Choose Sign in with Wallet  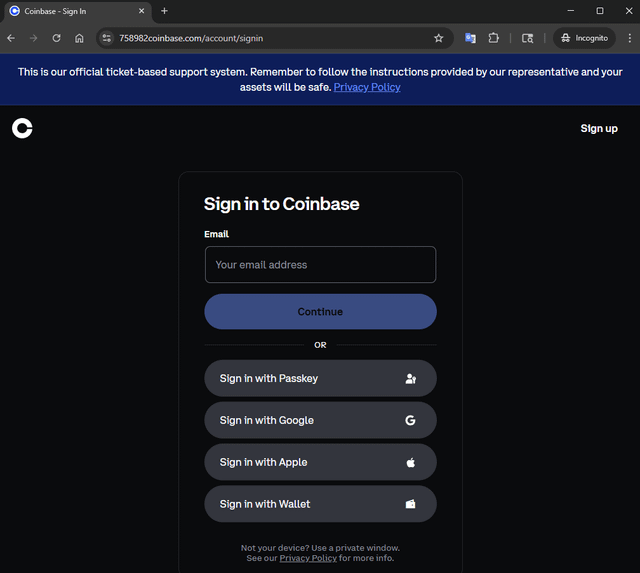click(320, 504)
